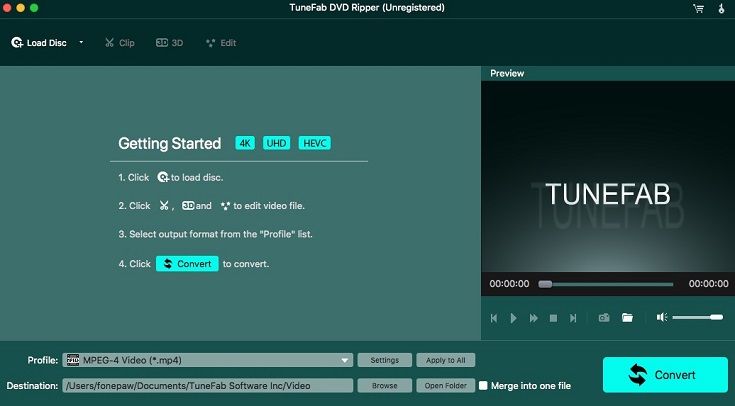Open the 3D settings tool

point(169,43)
